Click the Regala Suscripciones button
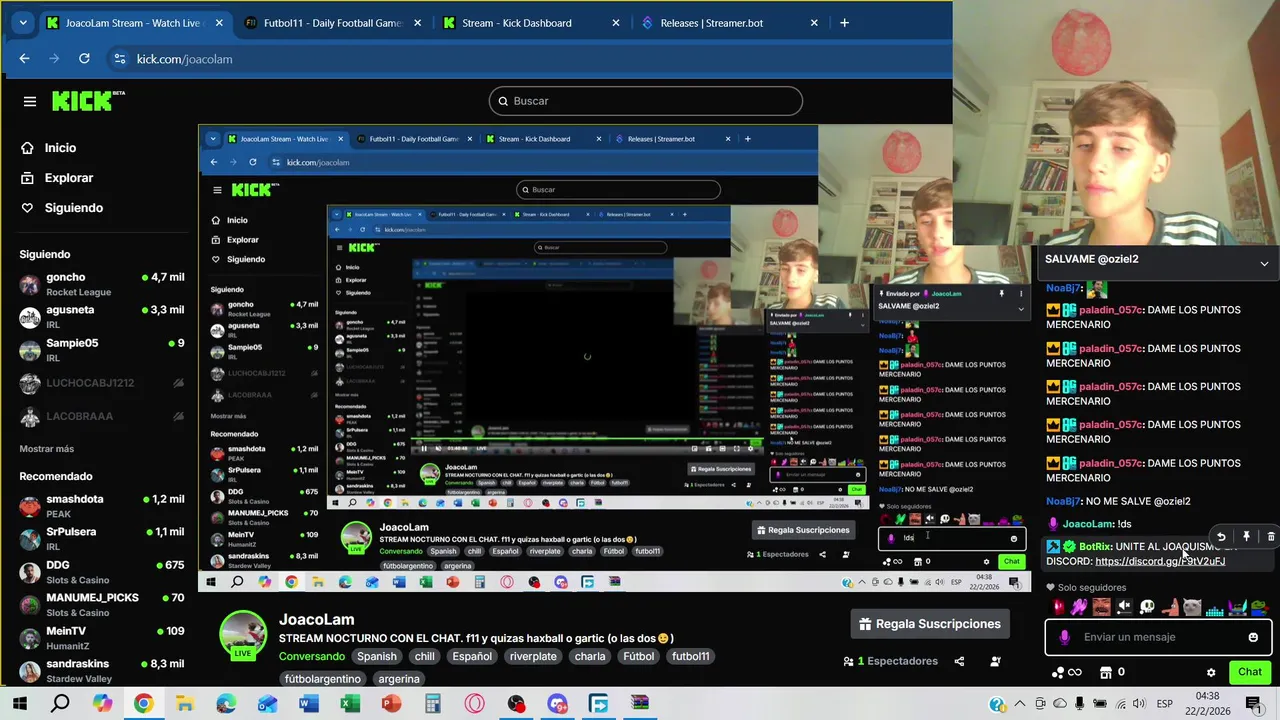1280x720 pixels. point(930,624)
